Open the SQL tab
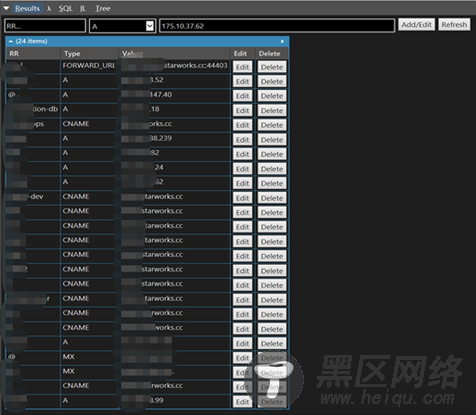 tap(65, 9)
